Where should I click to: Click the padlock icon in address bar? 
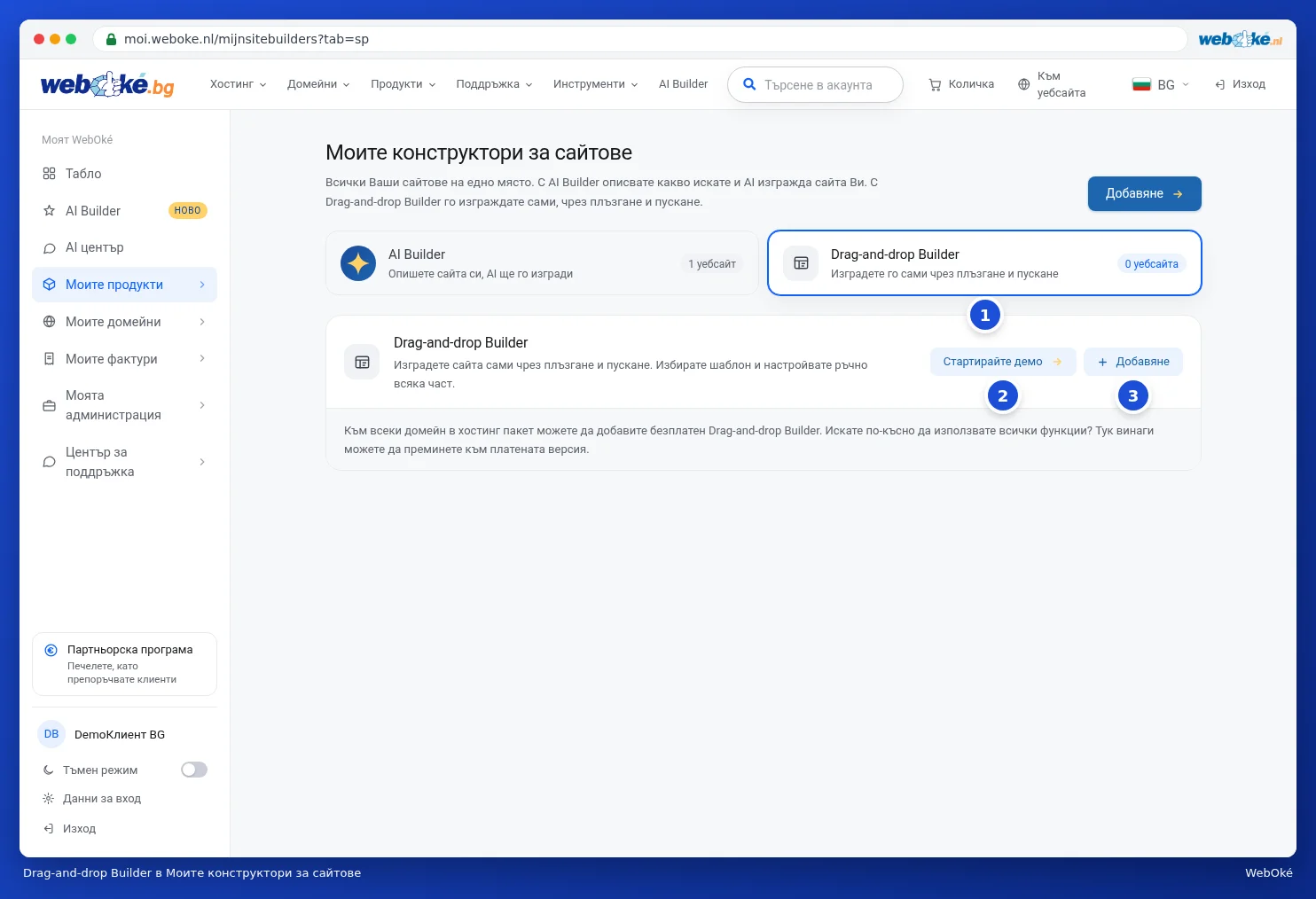click(112, 39)
